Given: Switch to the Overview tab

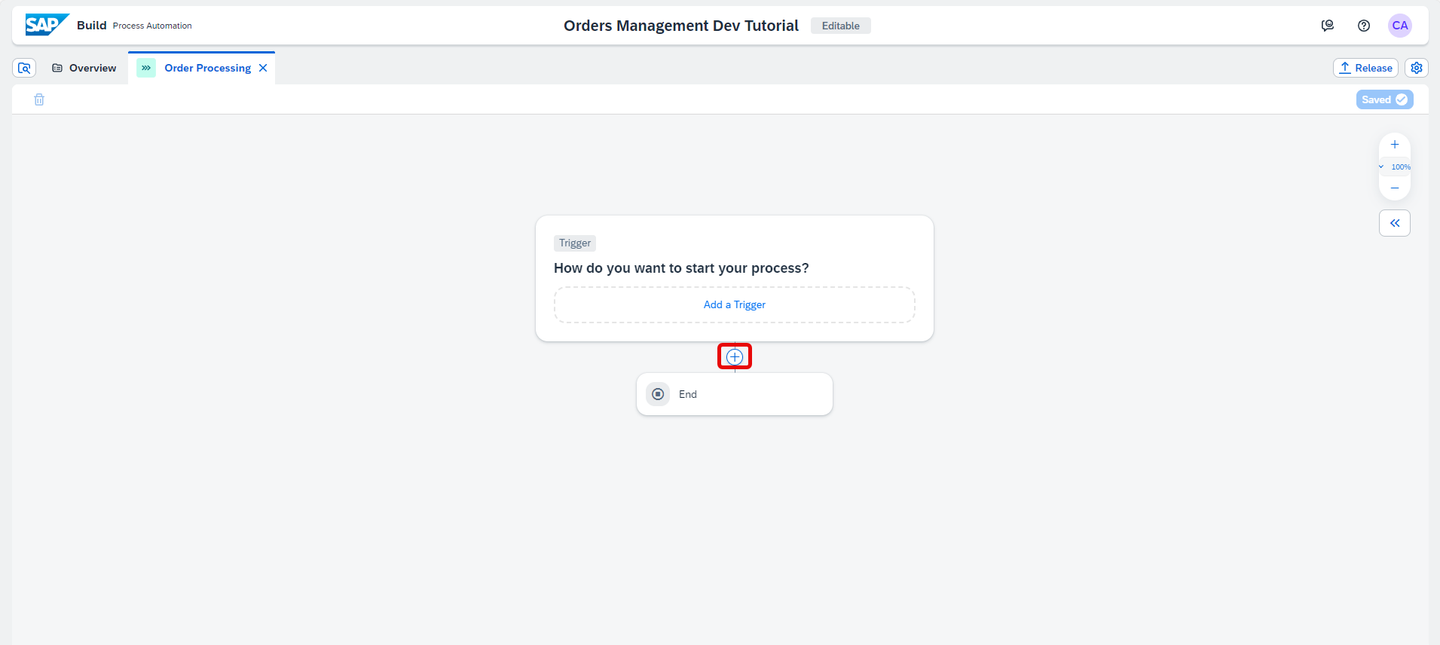Looking at the screenshot, I should click(x=84, y=68).
